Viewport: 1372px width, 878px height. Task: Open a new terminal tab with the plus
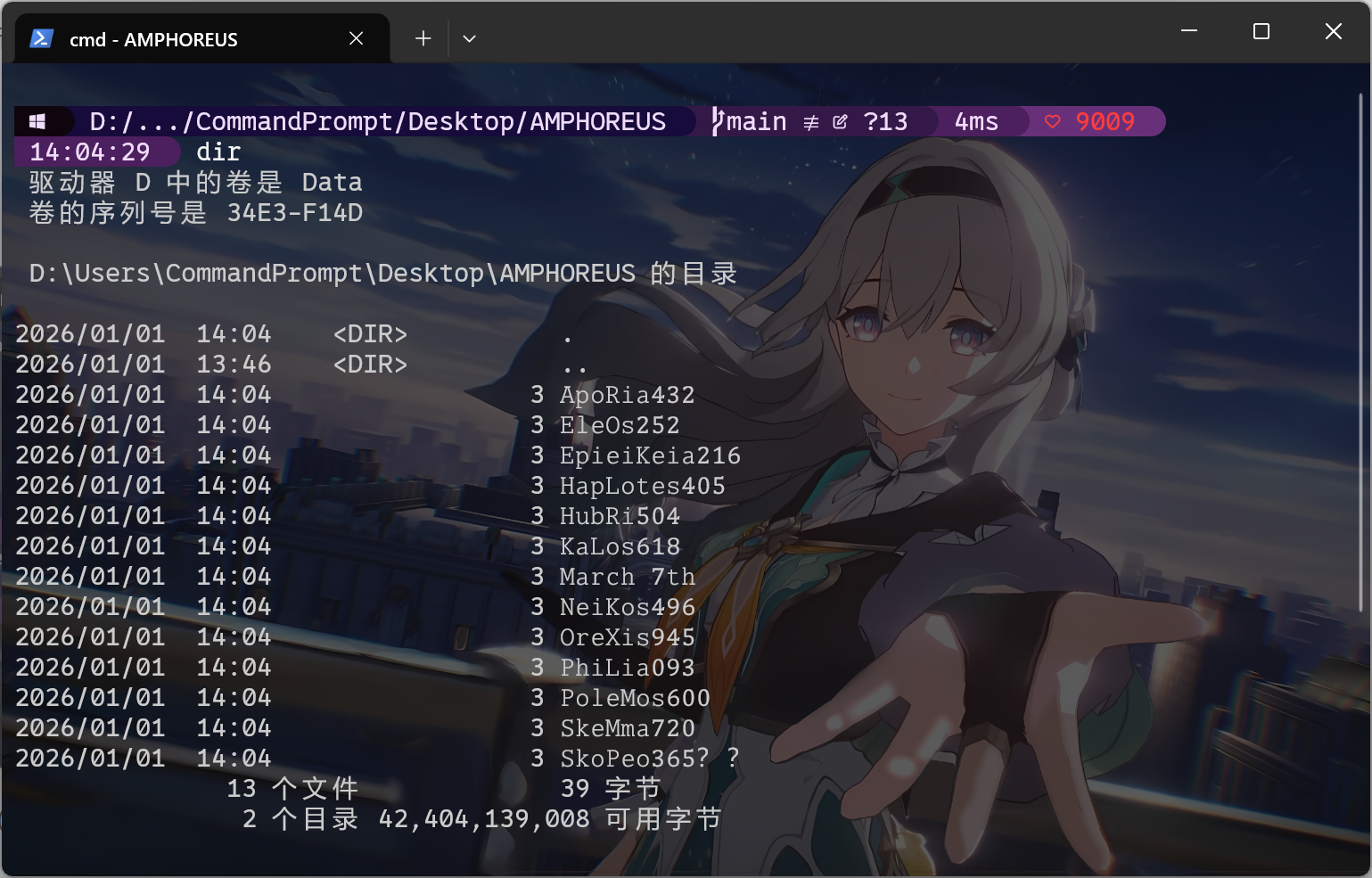pyautogui.click(x=422, y=38)
